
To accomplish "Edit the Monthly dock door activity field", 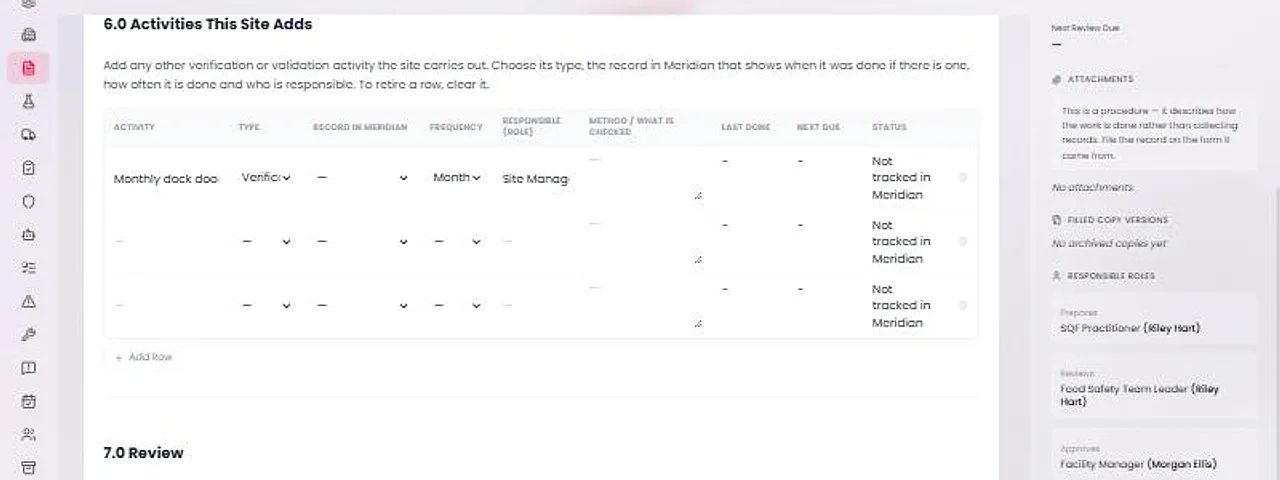I will coord(166,178).
